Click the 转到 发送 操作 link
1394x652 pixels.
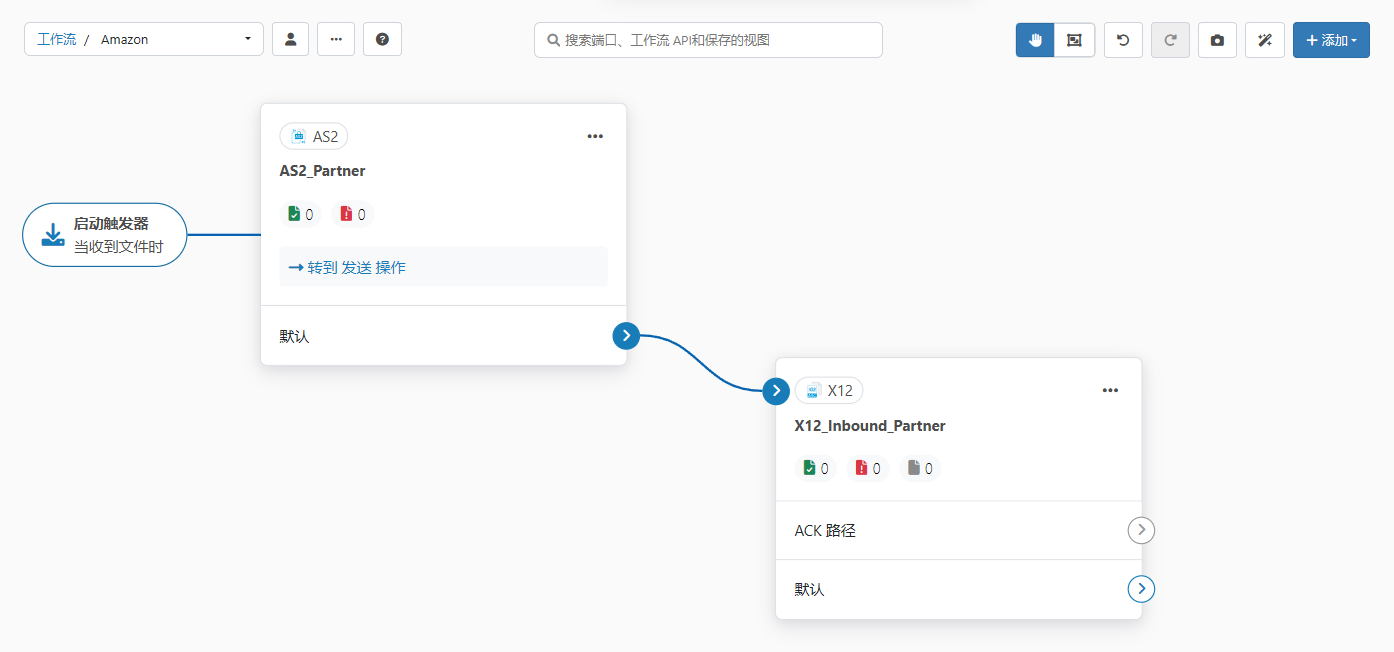pos(347,268)
